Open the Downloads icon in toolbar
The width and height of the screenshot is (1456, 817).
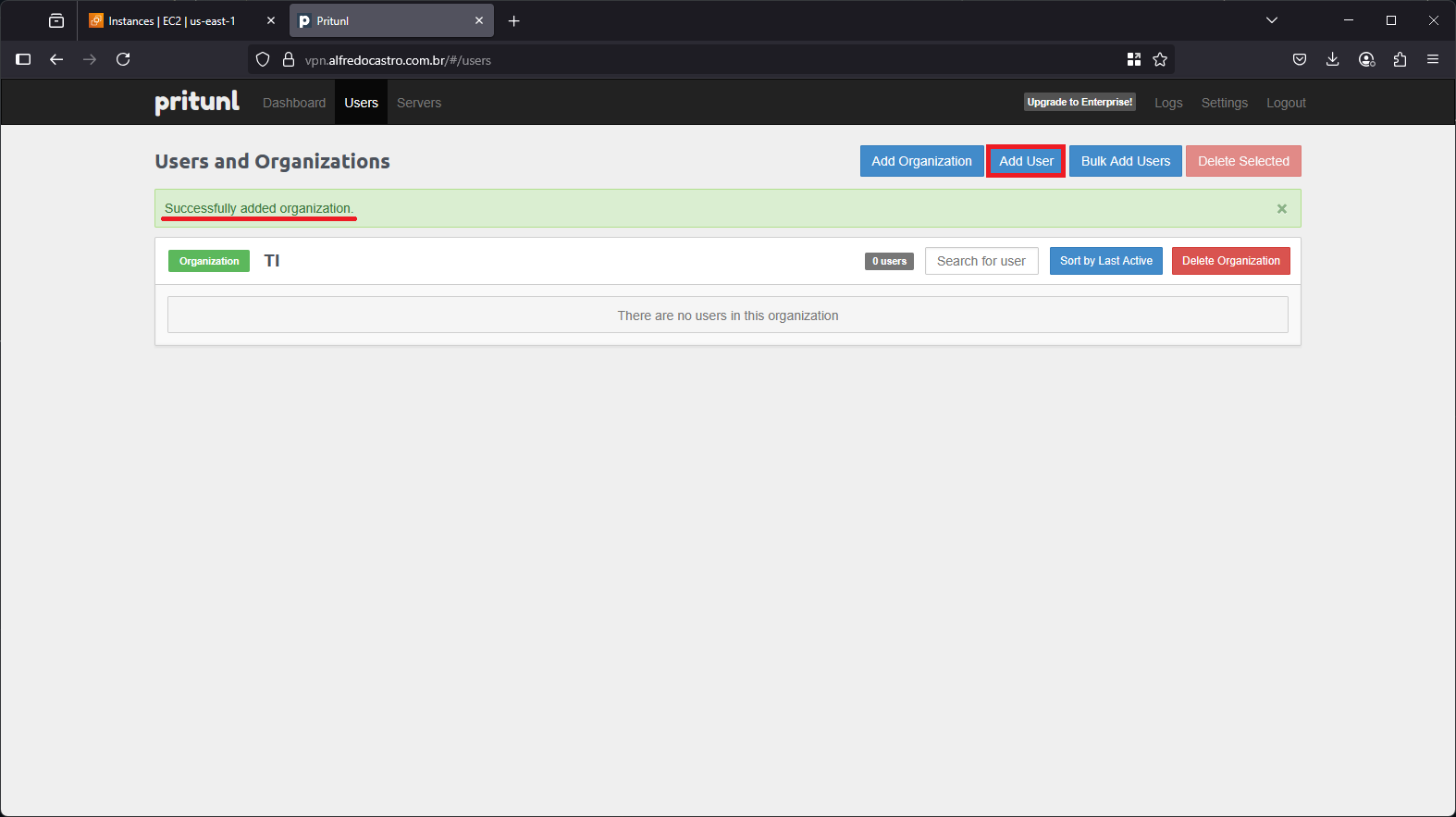(x=1333, y=59)
